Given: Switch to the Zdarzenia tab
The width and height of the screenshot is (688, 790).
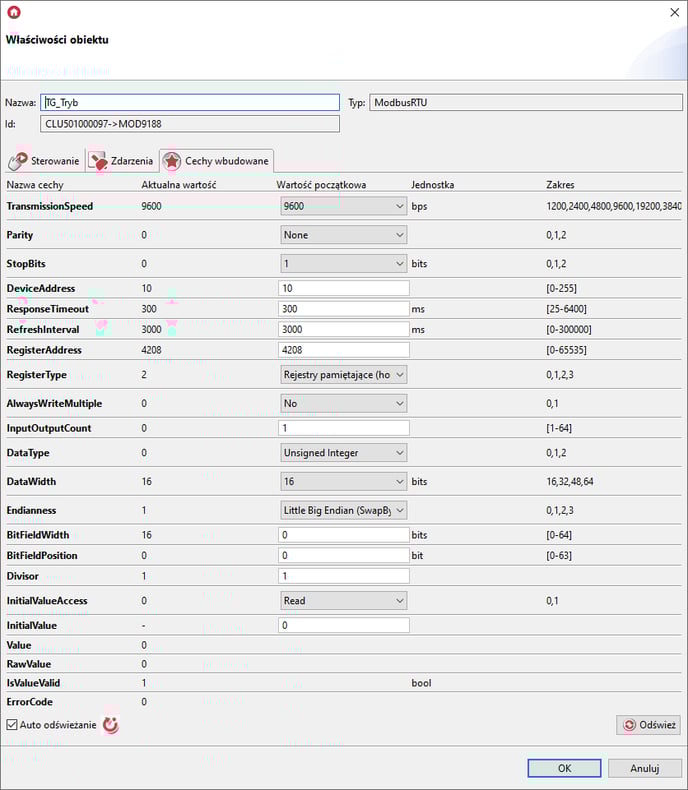Looking at the screenshot, I should click(x=121, y=161).
